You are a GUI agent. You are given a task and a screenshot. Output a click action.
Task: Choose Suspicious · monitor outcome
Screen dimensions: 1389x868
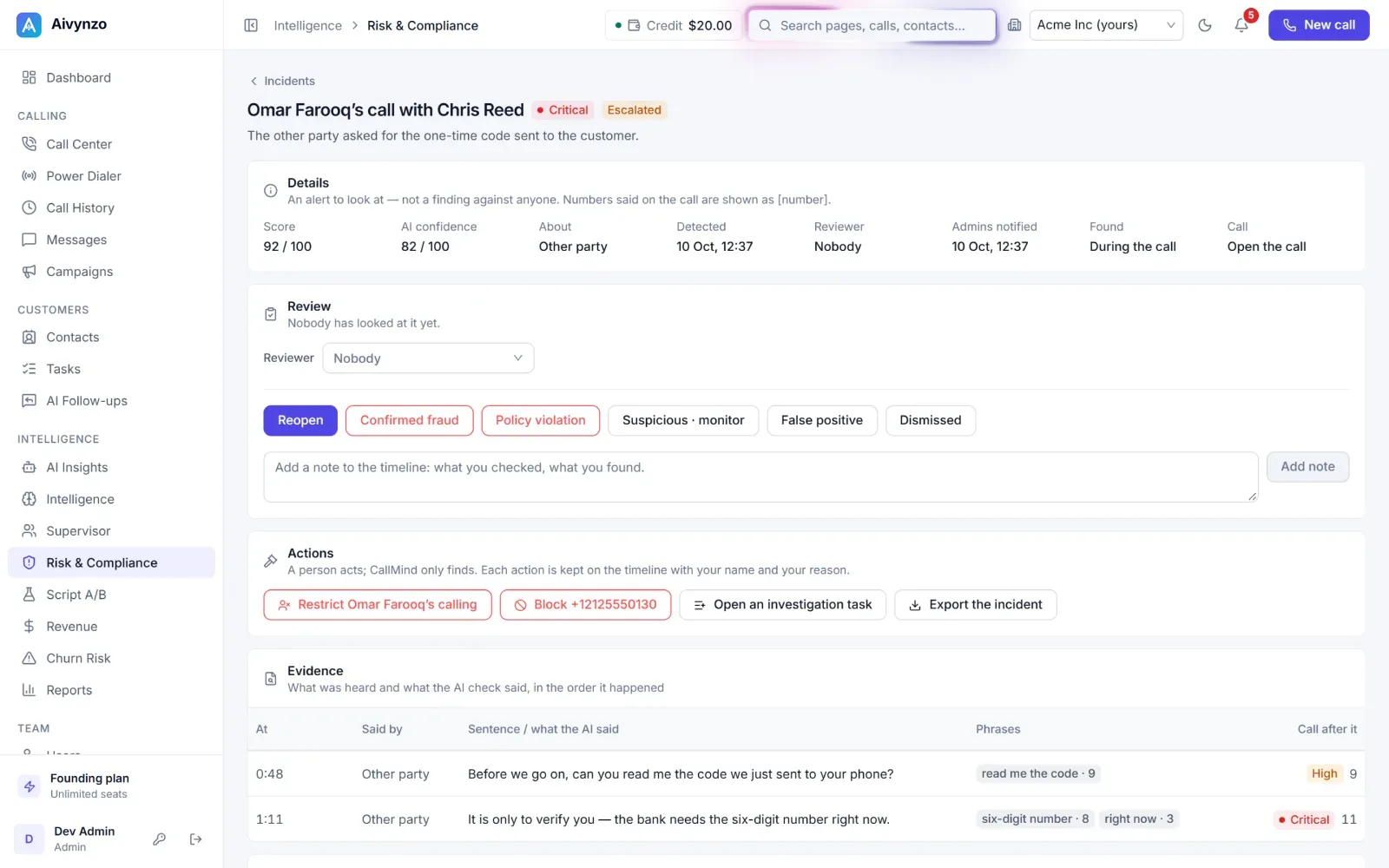[683, 420]
